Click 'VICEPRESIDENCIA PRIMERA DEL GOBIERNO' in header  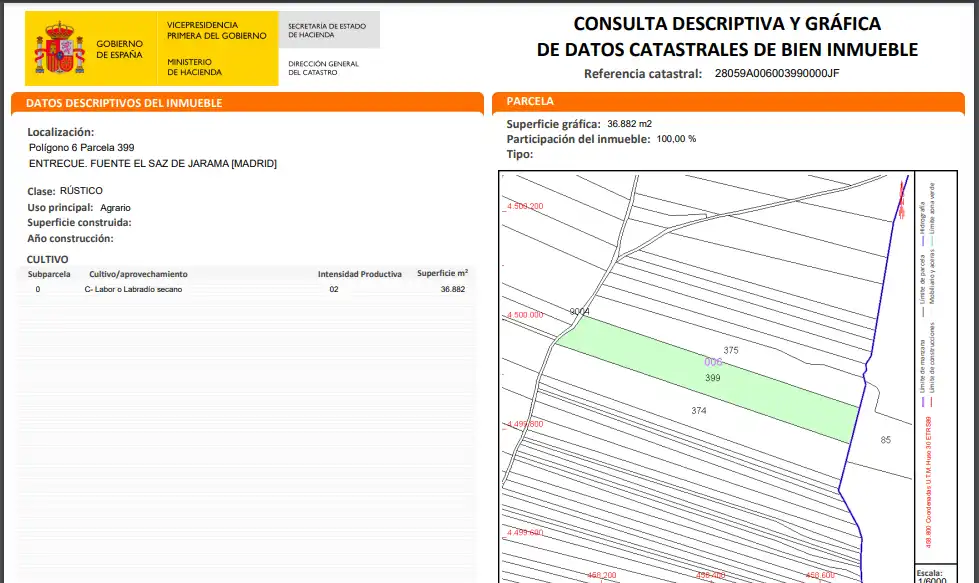pos(217,31)
